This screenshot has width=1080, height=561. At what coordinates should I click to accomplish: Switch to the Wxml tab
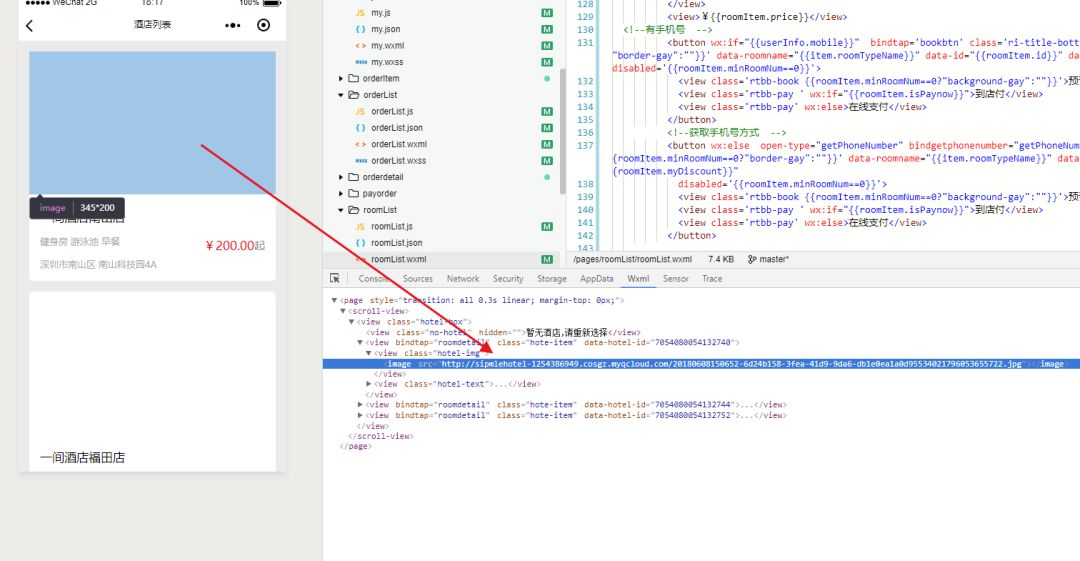click(x=638, y=278)
